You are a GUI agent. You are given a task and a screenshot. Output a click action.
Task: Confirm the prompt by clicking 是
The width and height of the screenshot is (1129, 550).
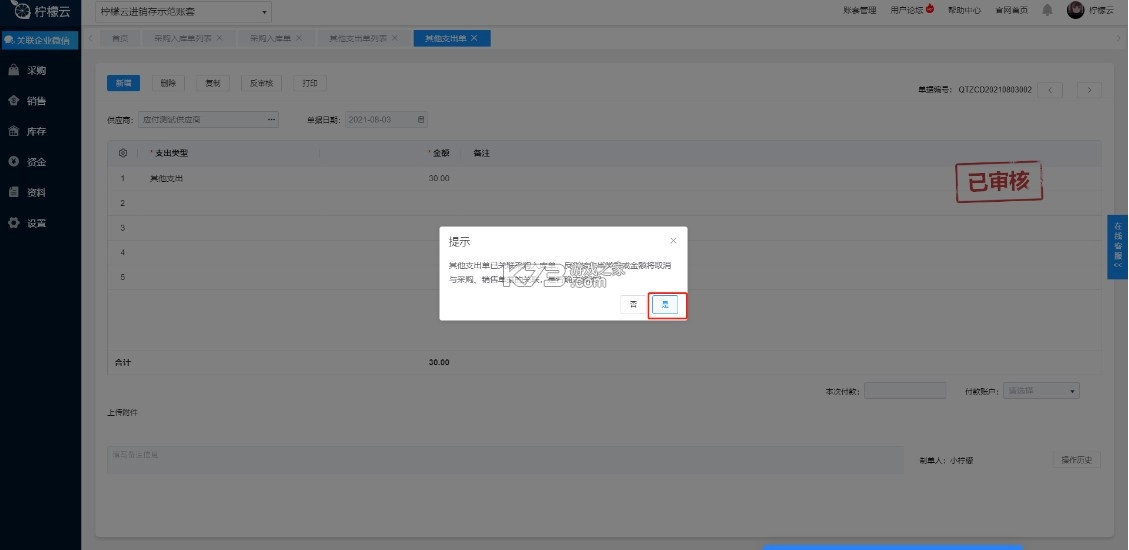tap(665, 305)
